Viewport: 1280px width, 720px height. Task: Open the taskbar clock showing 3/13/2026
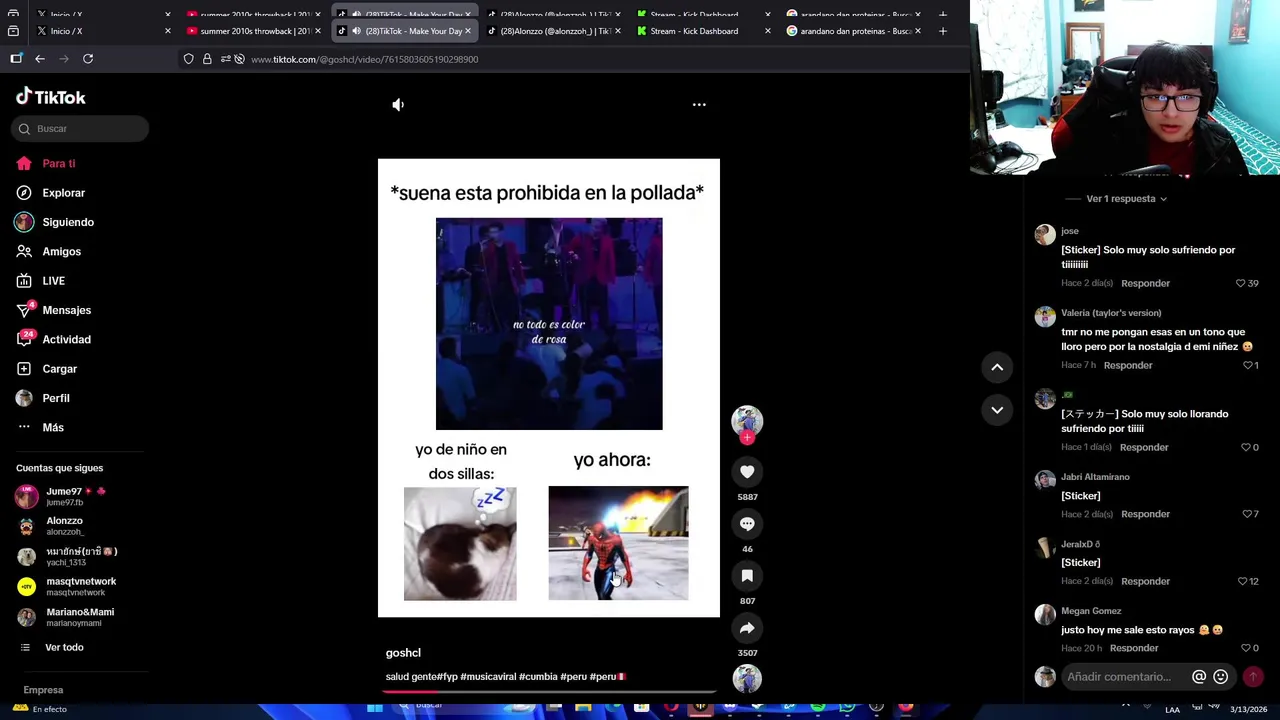(1250, 709)
